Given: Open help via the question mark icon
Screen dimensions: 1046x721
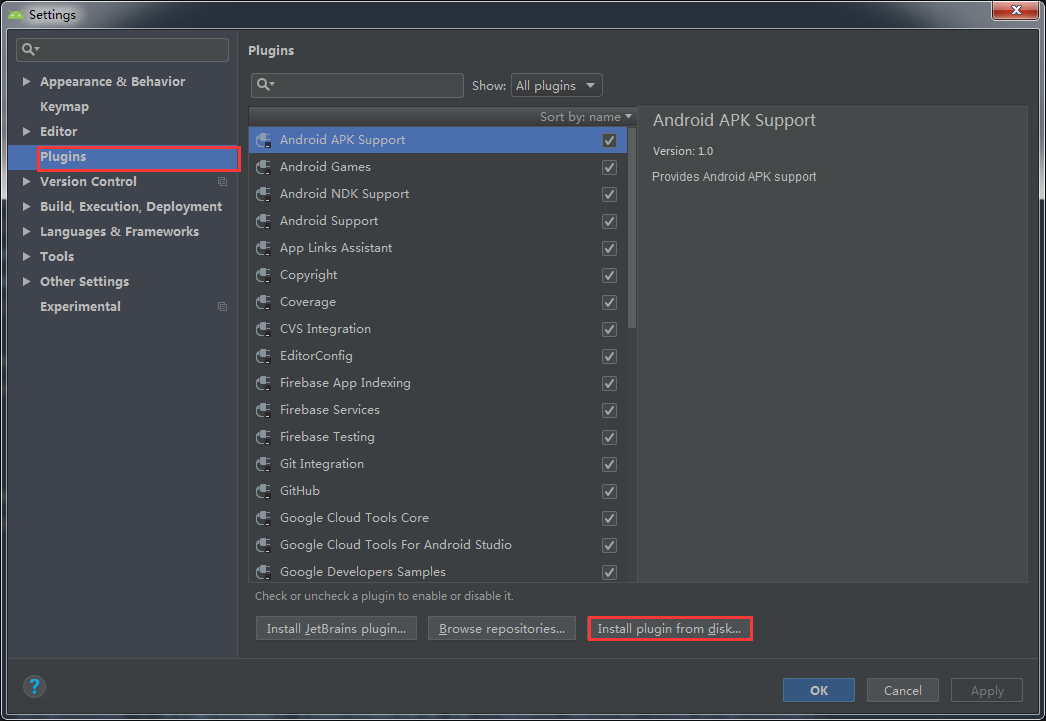Looking at the screenshot, I should coord(34,686).
